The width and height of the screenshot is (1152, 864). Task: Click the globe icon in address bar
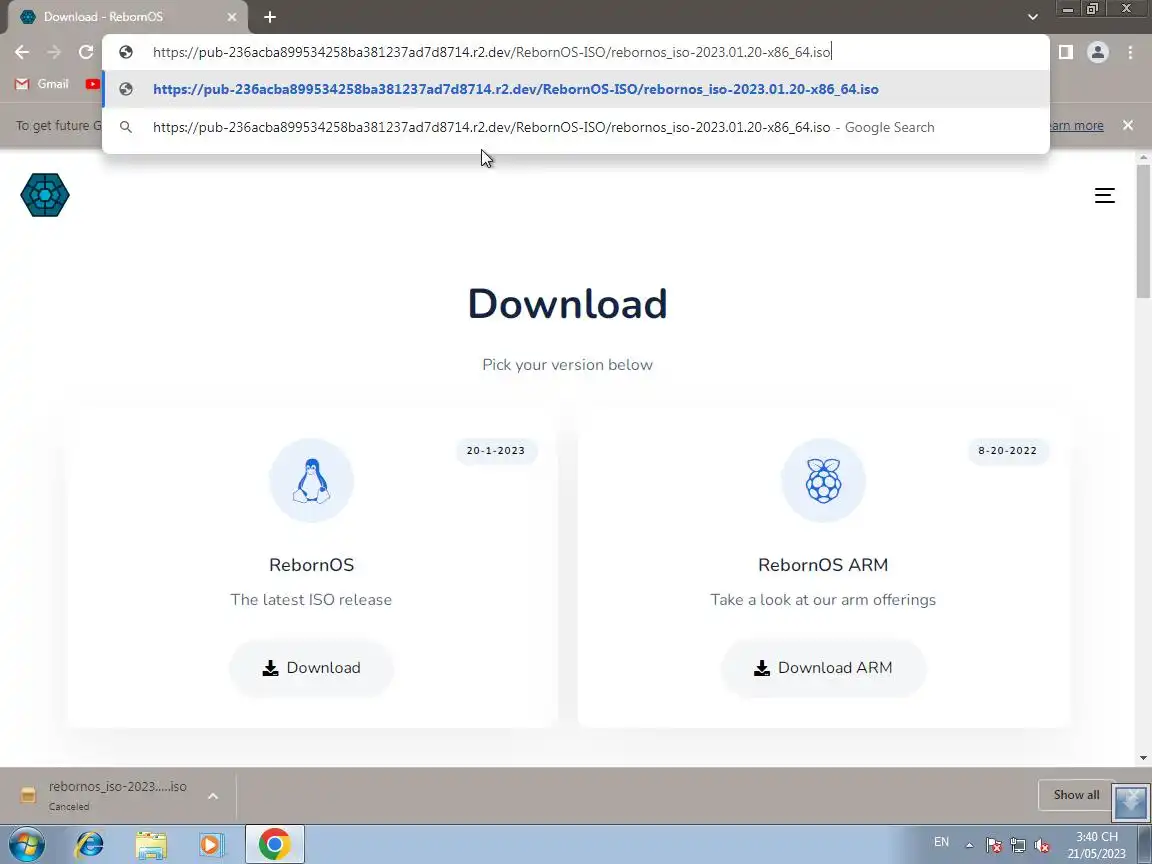tap(126, 52)
